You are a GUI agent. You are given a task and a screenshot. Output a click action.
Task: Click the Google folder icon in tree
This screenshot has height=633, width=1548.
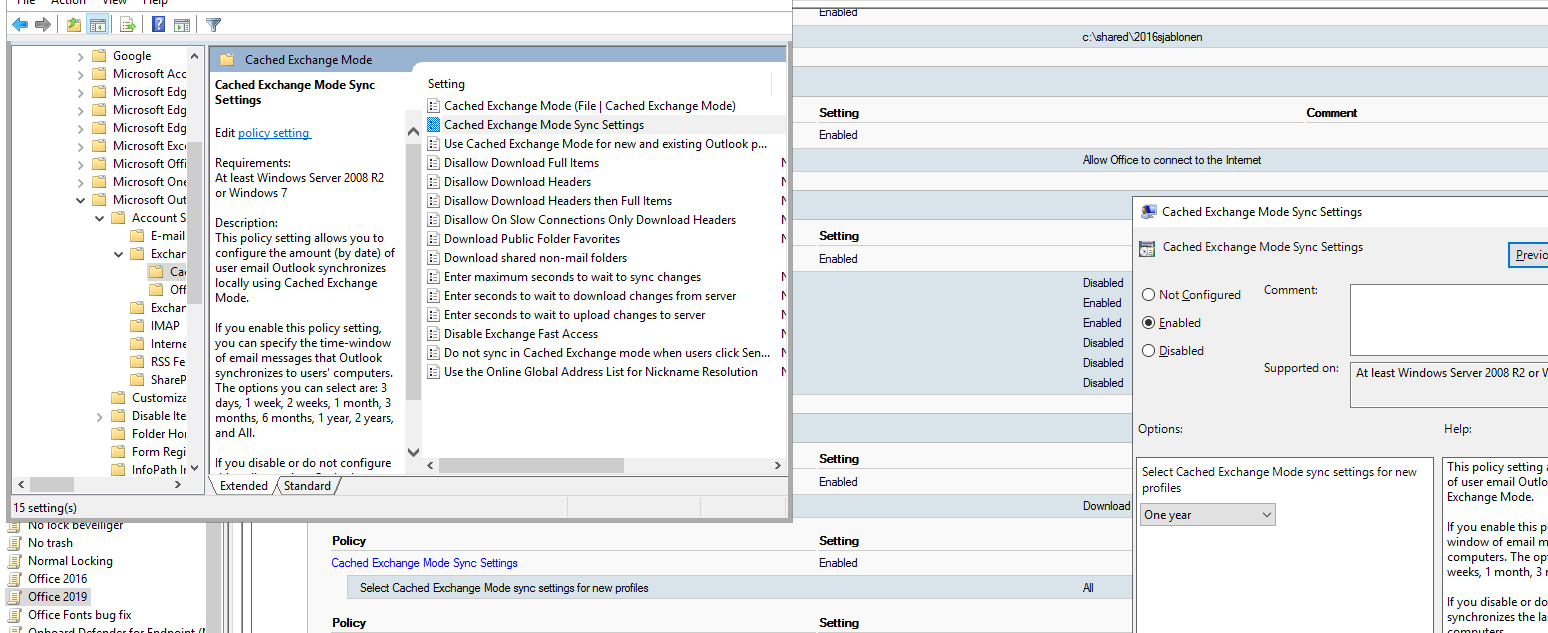pyautogui.click(x=99, y=56)
